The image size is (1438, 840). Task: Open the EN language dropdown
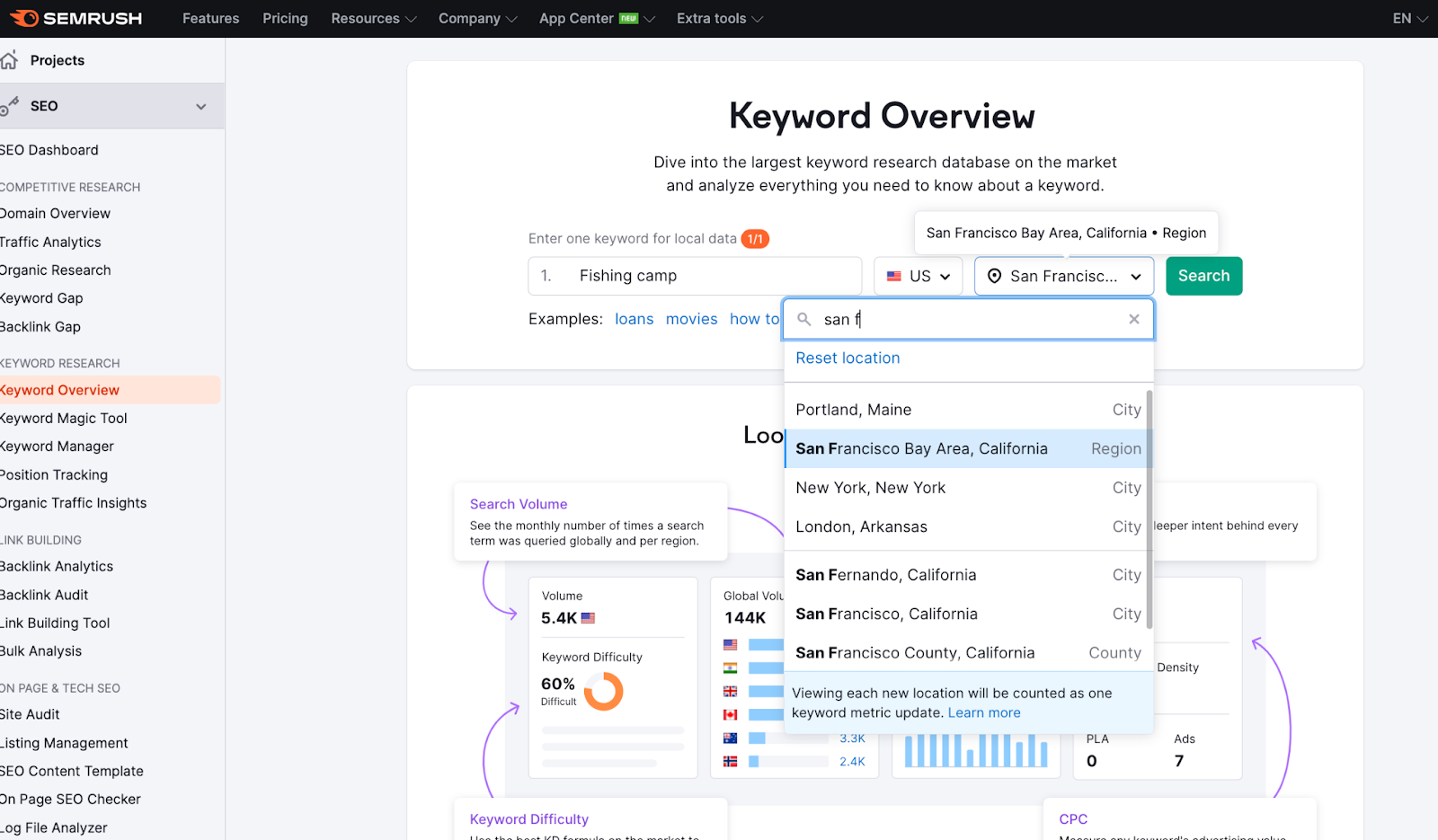pyautogui.click(x=1410, y=18)
